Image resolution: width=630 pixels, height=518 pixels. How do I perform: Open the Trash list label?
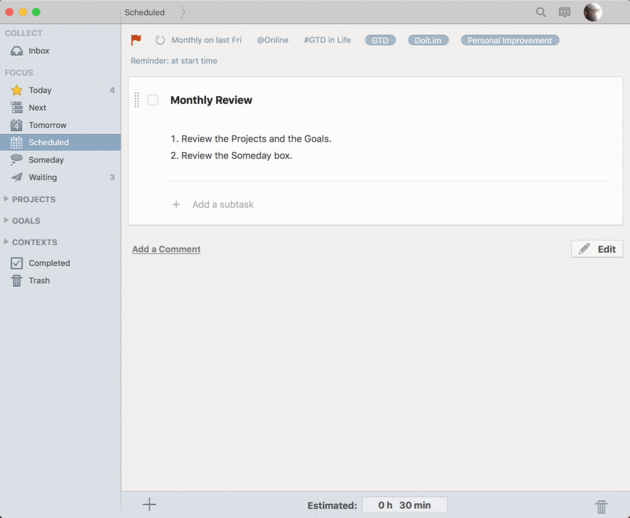click(39, 280)
